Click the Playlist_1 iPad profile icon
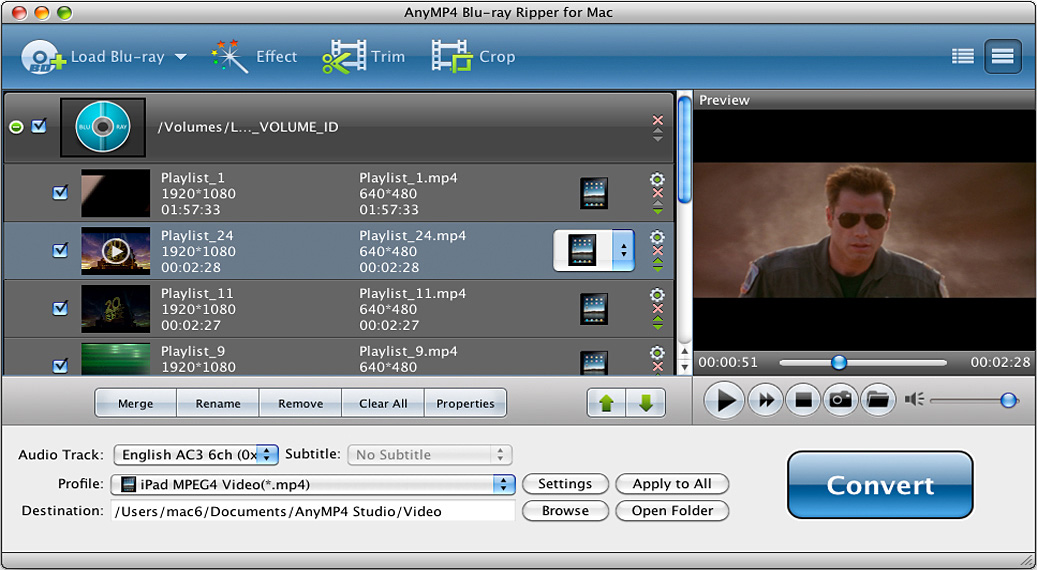Image resolution: width=1037 pixels, height=570 pixels. [593, 193]
